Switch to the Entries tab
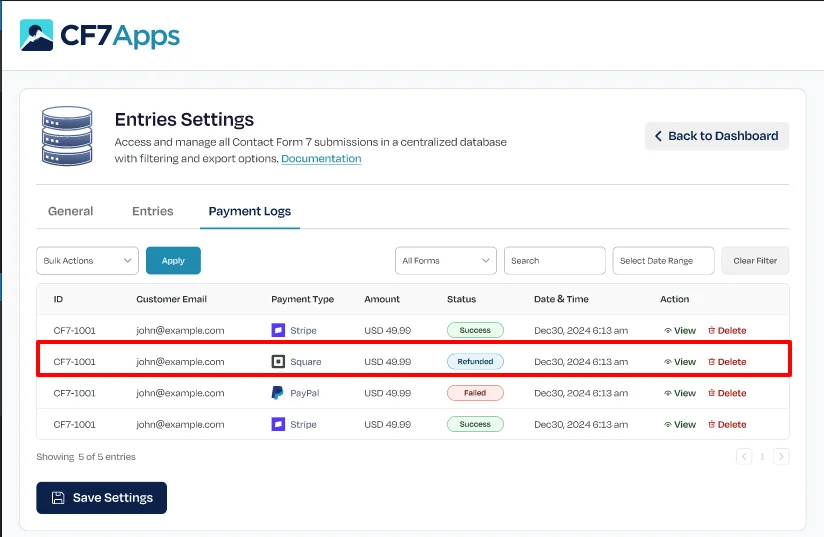Screen dimensions: 824x537 (x=152, y=211)
